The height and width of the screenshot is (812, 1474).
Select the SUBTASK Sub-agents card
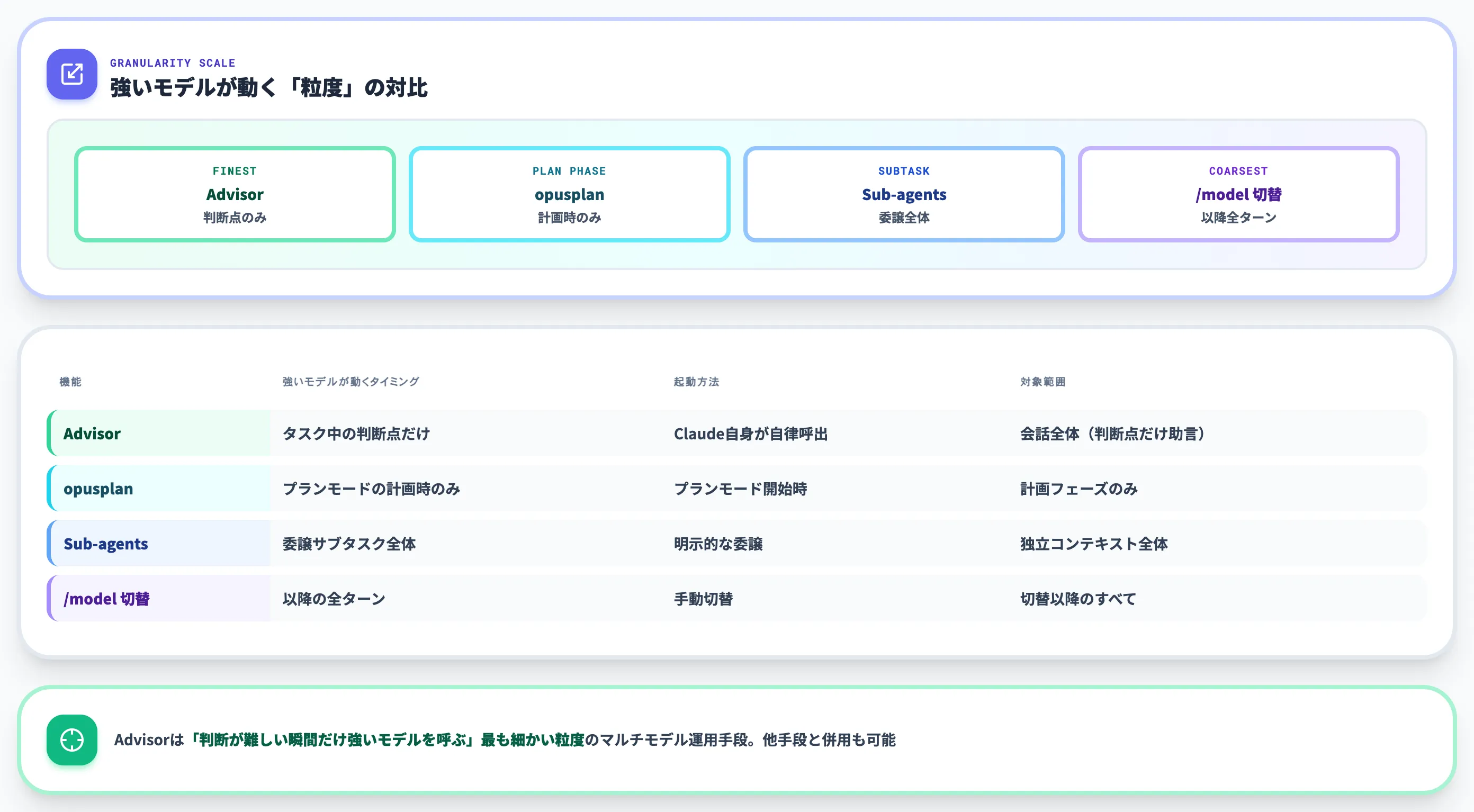pos(904,194)
